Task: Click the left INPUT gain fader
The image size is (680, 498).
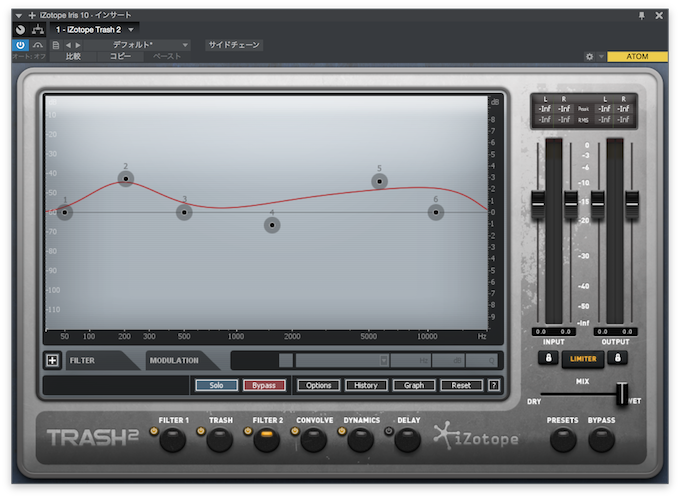Action: coord(538,204)
